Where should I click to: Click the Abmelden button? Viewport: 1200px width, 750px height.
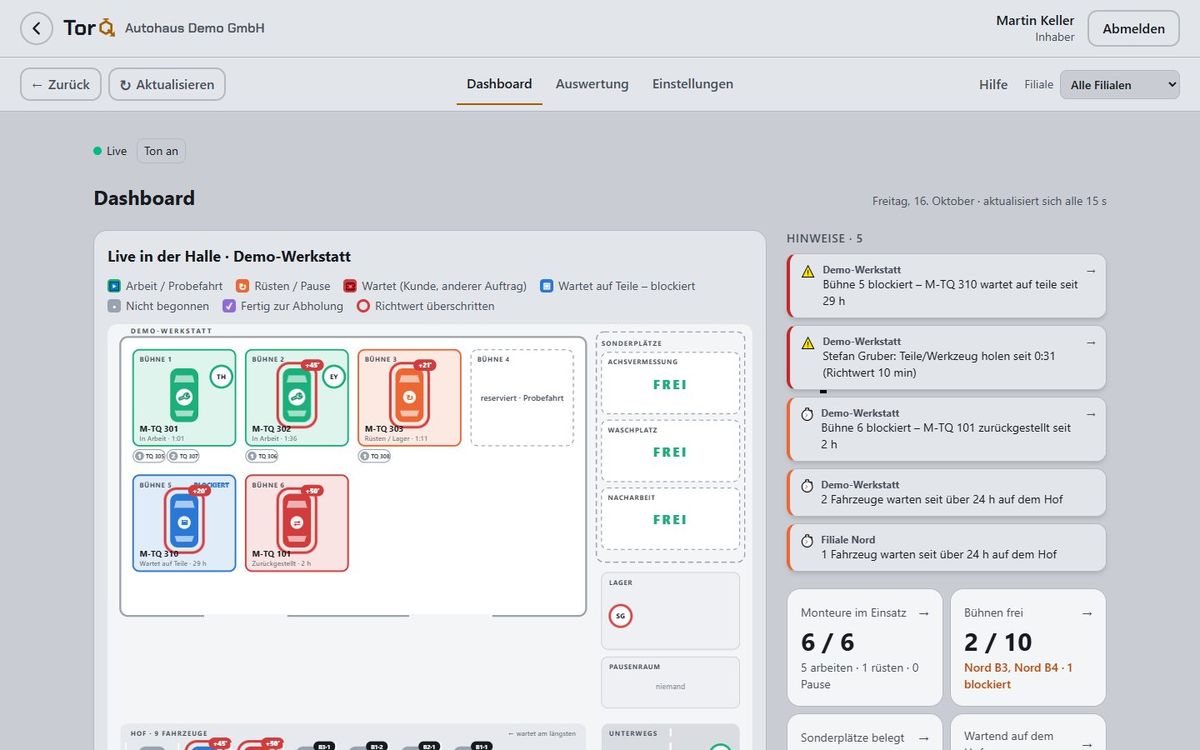pyautogui.click(x=1134, y=29)
